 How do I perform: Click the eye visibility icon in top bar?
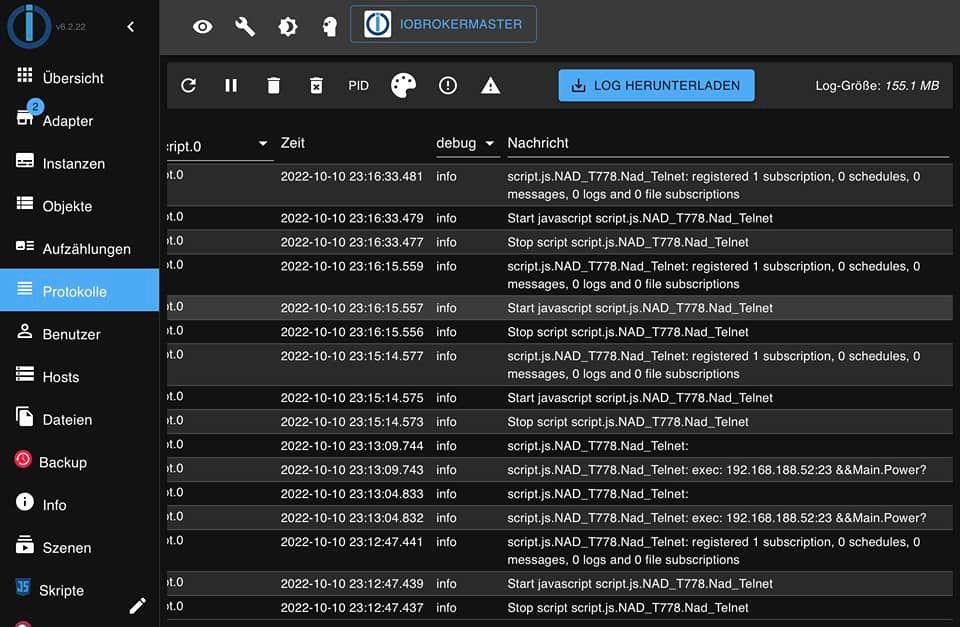click(x=203, y=27)
